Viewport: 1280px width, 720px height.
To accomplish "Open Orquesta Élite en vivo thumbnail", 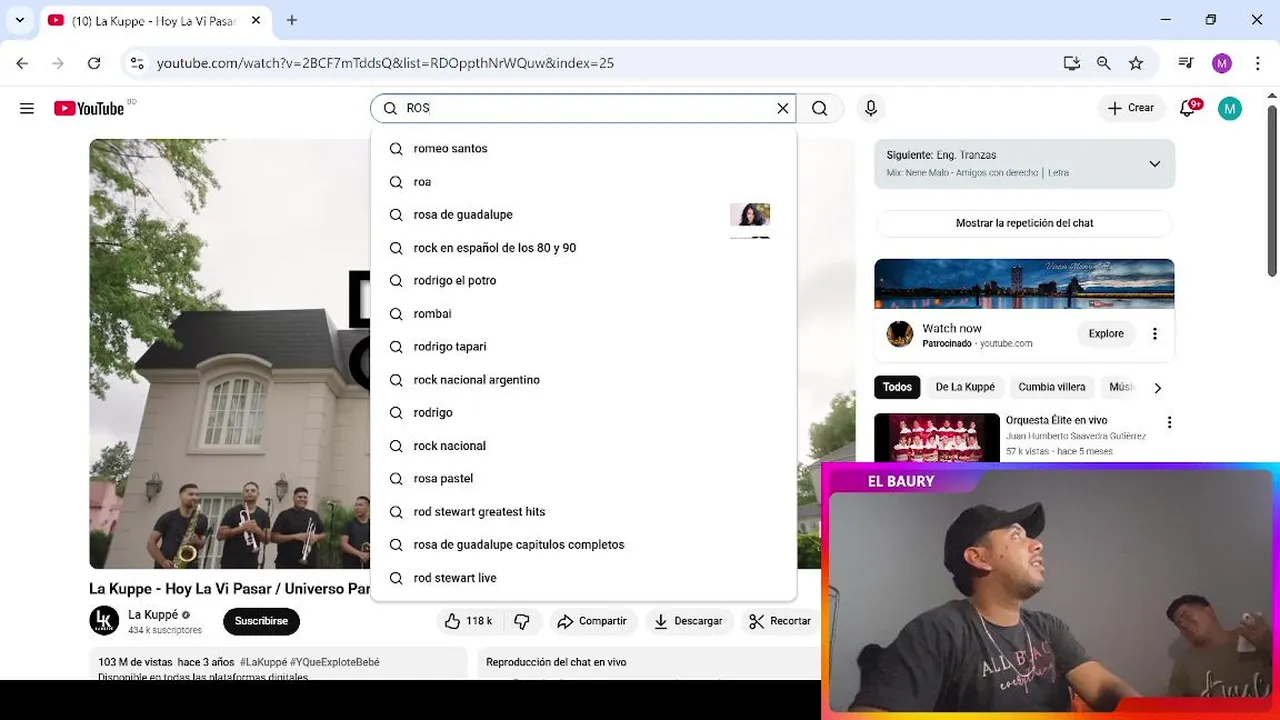I will coord(937,438).
